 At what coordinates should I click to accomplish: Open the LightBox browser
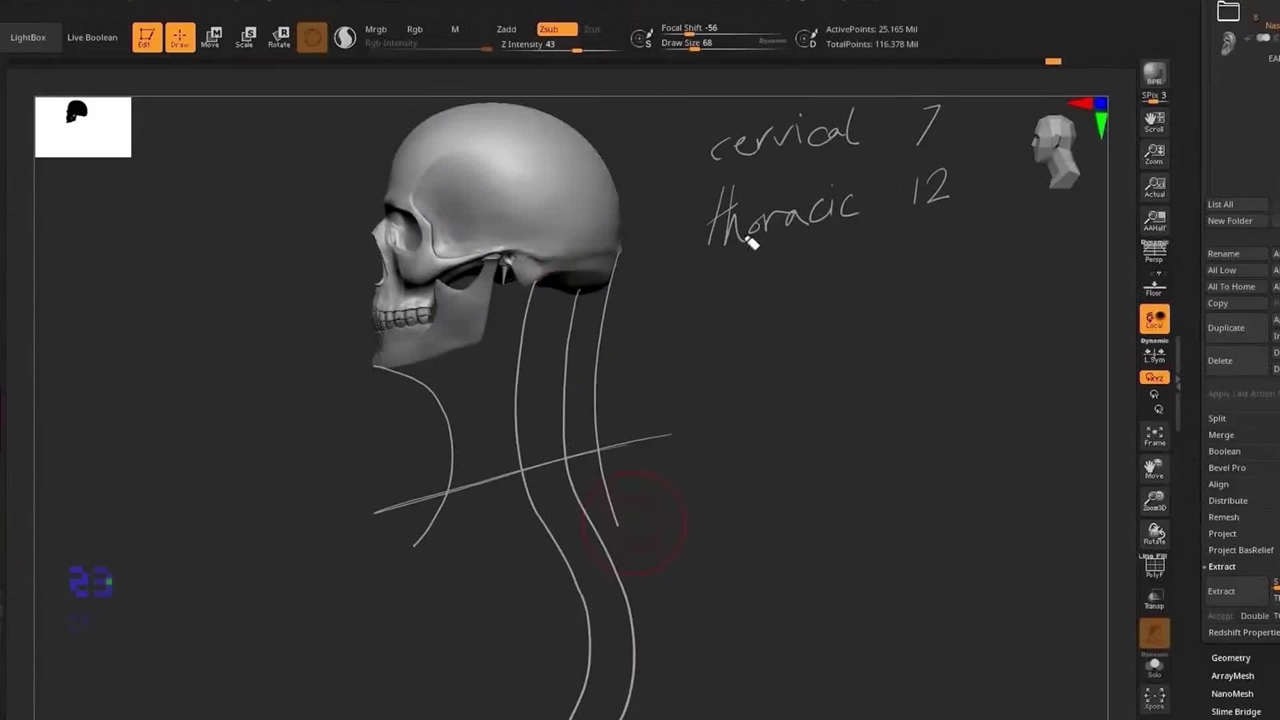pyautogui.click(x=28, y=38)
